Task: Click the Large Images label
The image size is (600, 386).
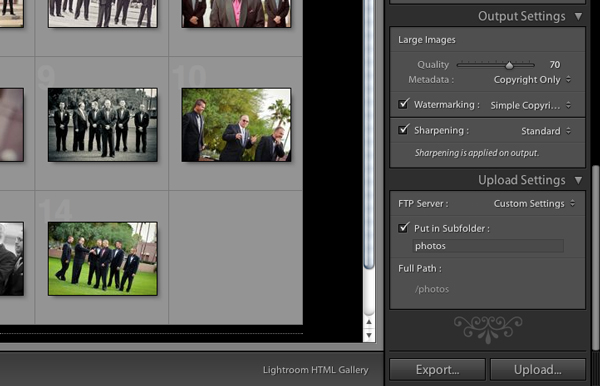Action: (x=427, y=40)
